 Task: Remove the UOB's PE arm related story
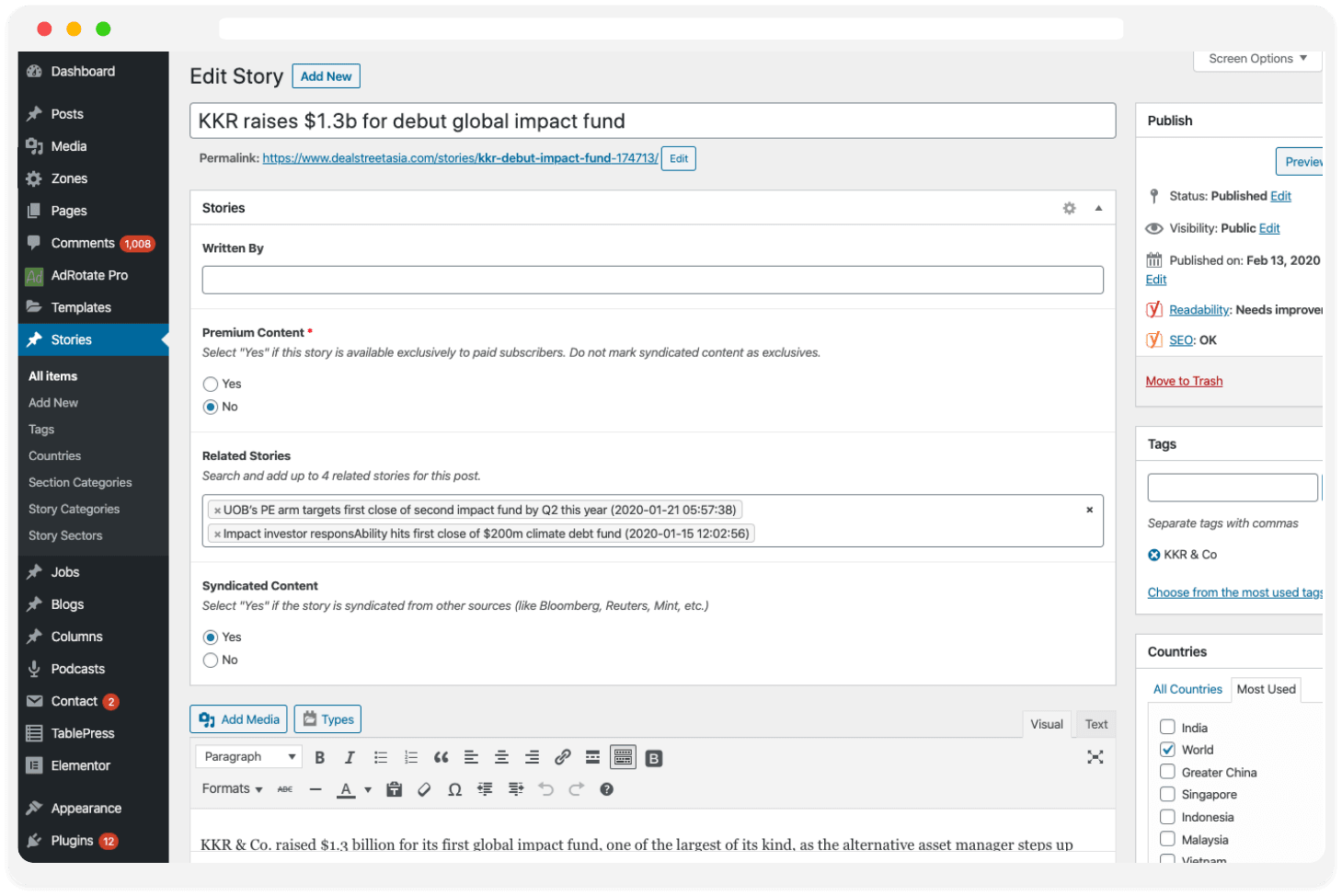tap(217, 511)
